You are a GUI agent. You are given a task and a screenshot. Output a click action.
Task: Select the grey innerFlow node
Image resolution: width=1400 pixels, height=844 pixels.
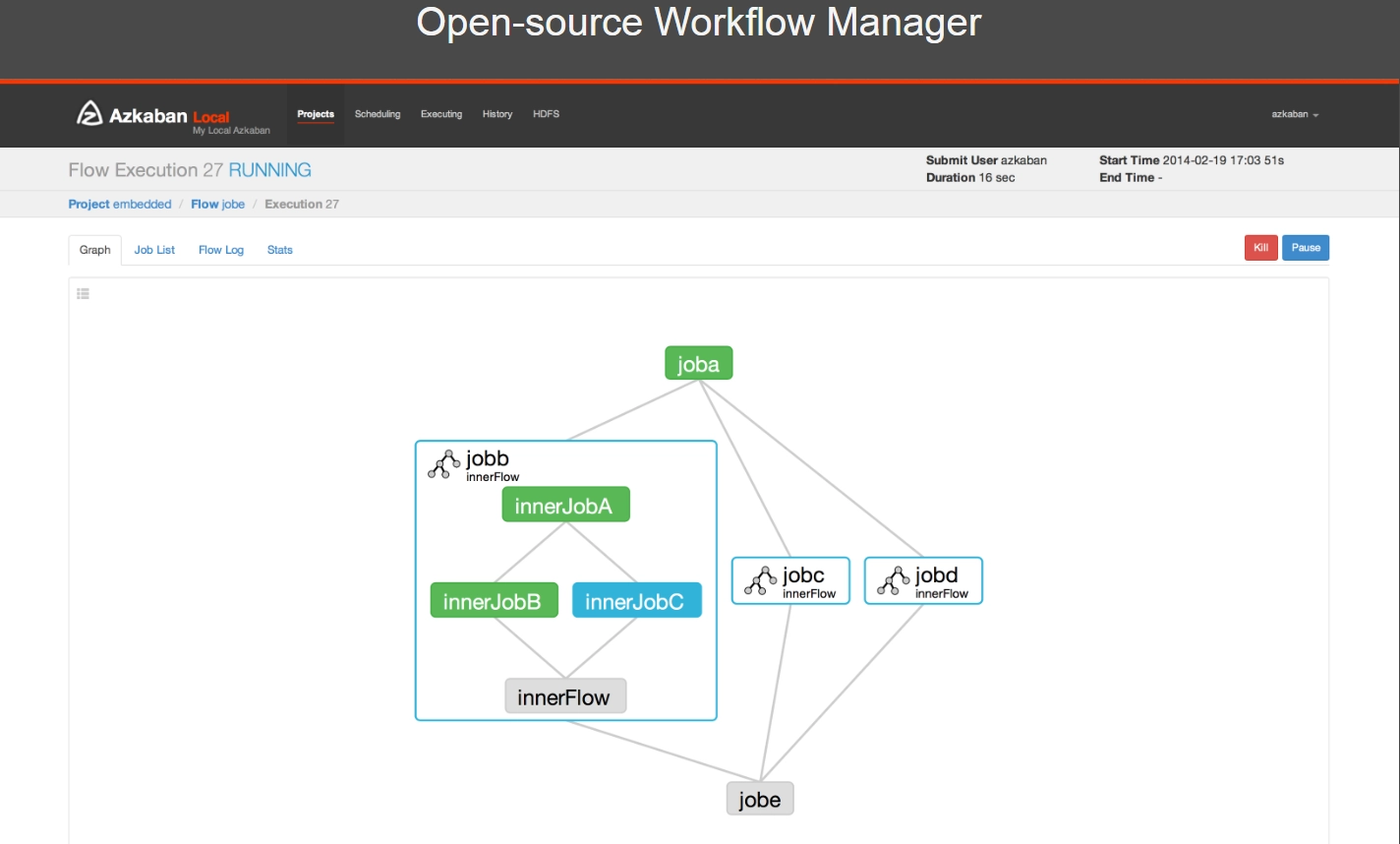coord(565,696)
